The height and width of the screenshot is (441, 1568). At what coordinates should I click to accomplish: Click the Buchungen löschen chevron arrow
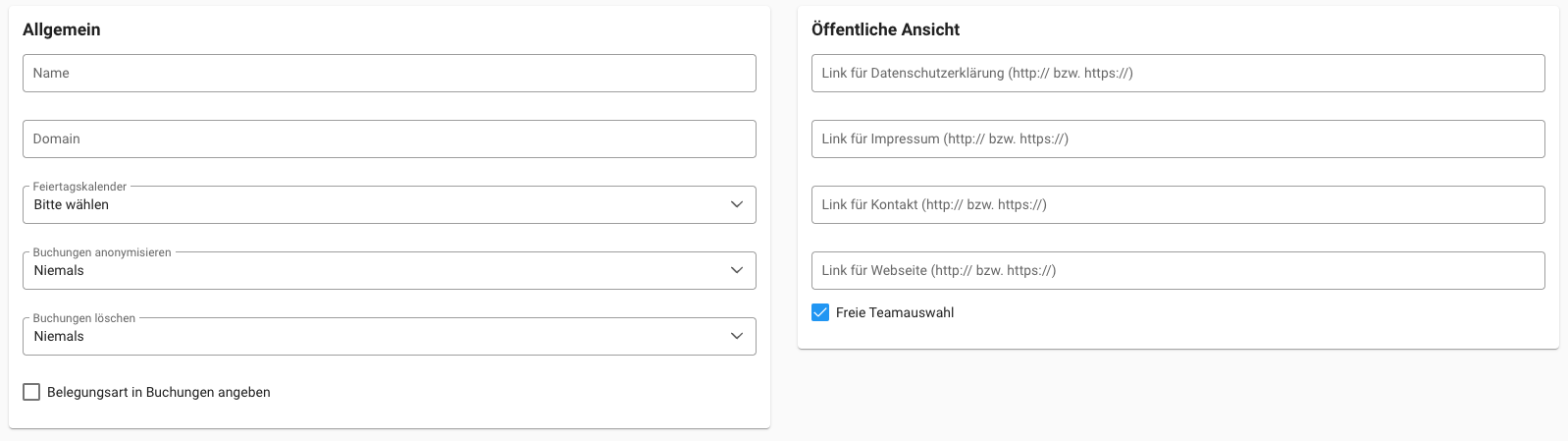pyautogui.click(x=736, y=336)
